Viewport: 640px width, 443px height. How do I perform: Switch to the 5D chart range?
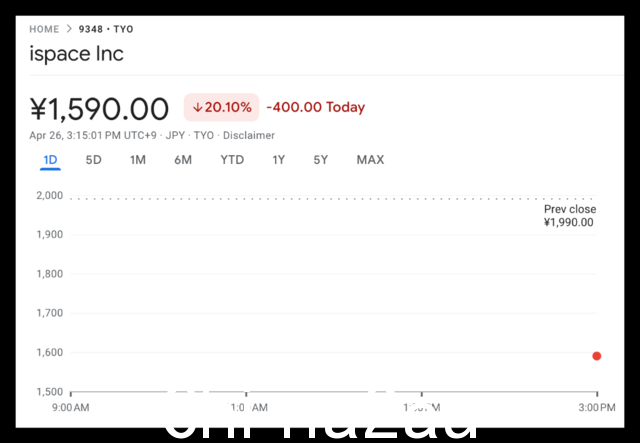pos(93,160)
